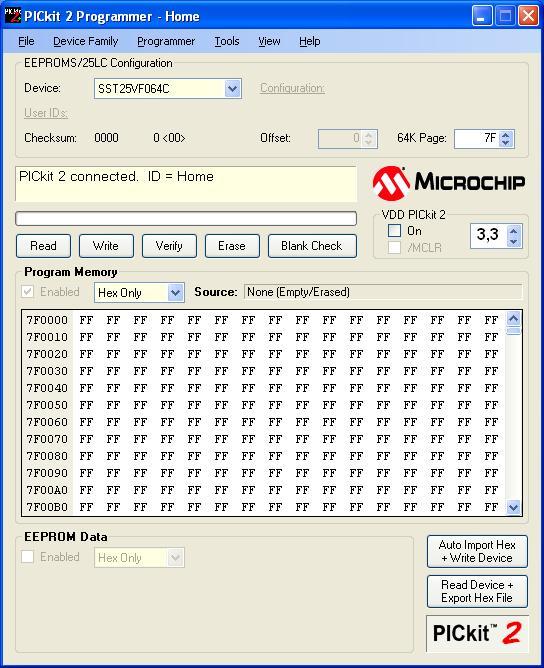The image size is (544, 668).
Task: Expand the Device dropdown showing SST25VF064C
Action: point(233,89)
